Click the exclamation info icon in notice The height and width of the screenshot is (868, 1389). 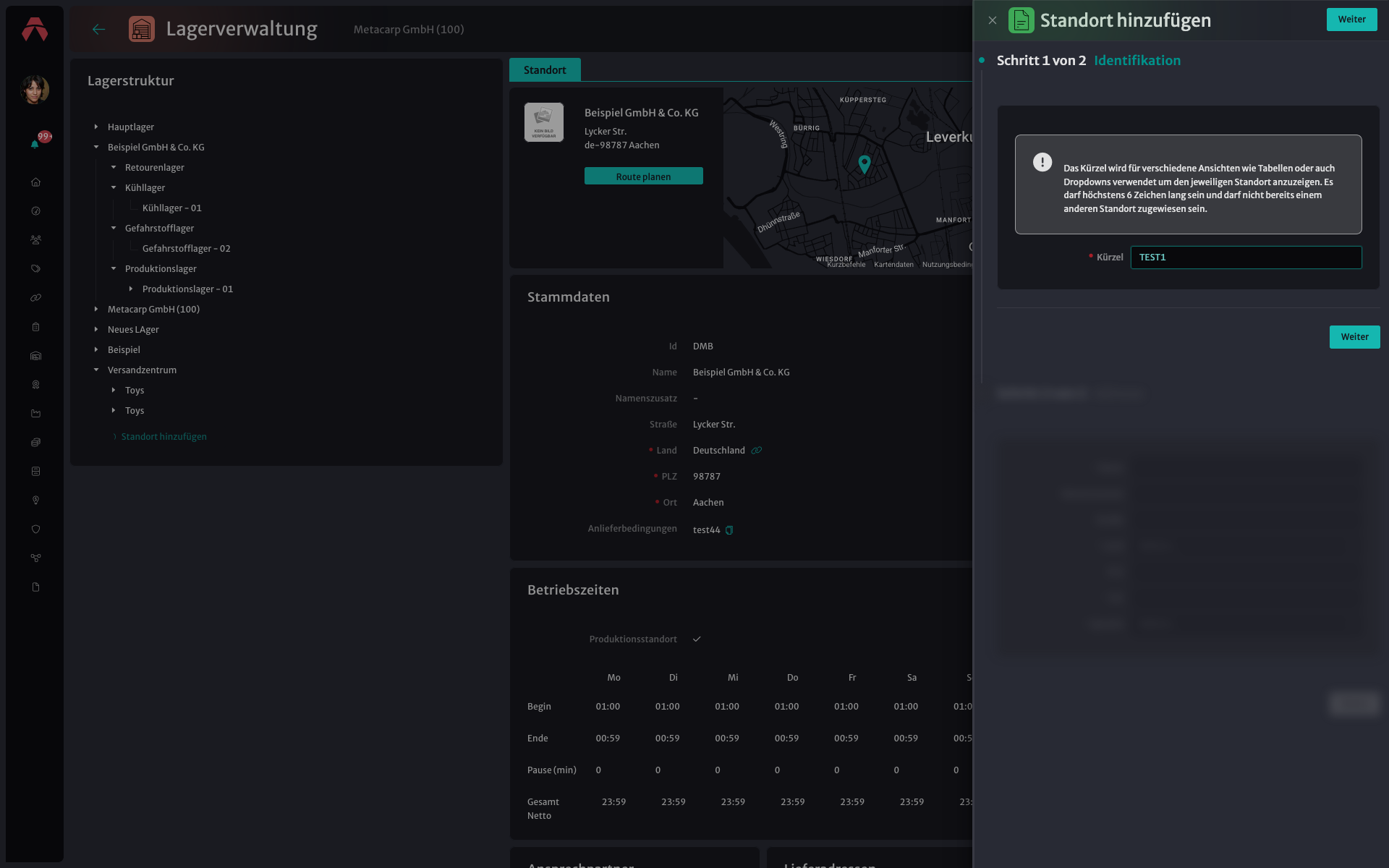[x=1042, y=162]
